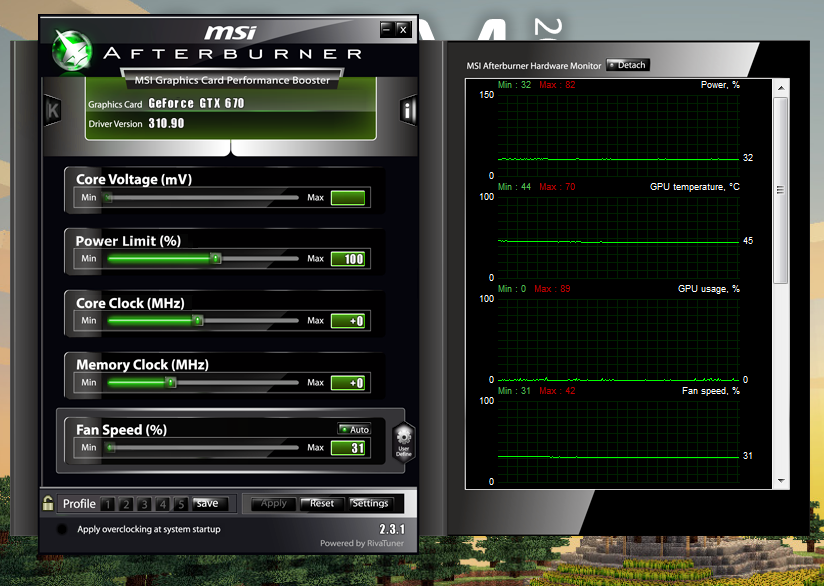Click the Core Clock Min label
The height and width of the screenshot is (586, 824).
coord(89,321)
